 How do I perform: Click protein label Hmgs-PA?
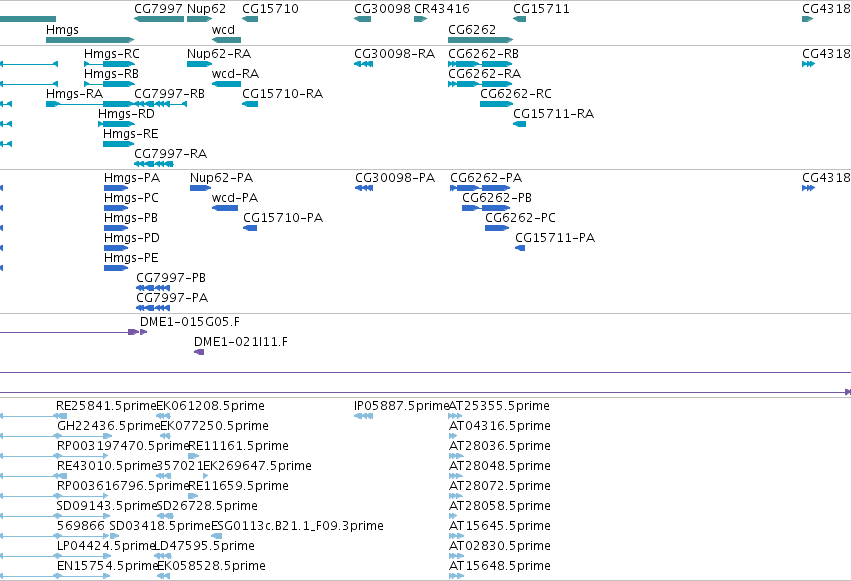coord(132,178)
